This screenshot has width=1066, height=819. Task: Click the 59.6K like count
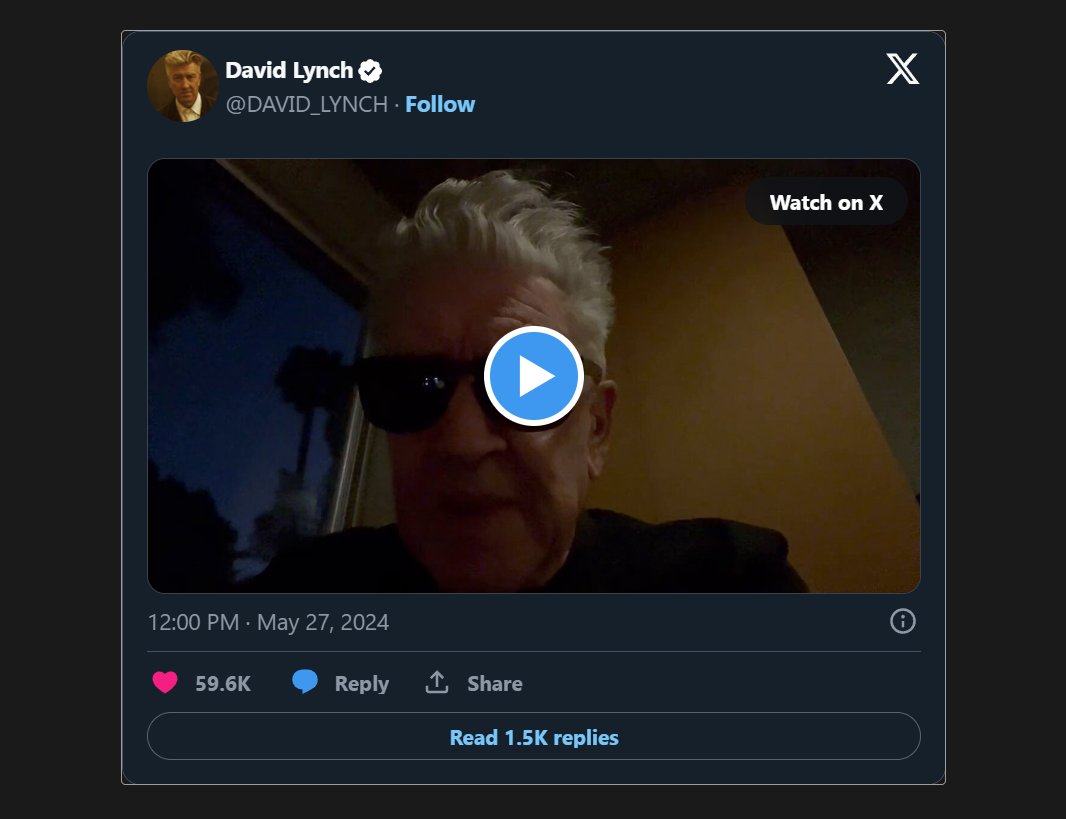[224, 682]
